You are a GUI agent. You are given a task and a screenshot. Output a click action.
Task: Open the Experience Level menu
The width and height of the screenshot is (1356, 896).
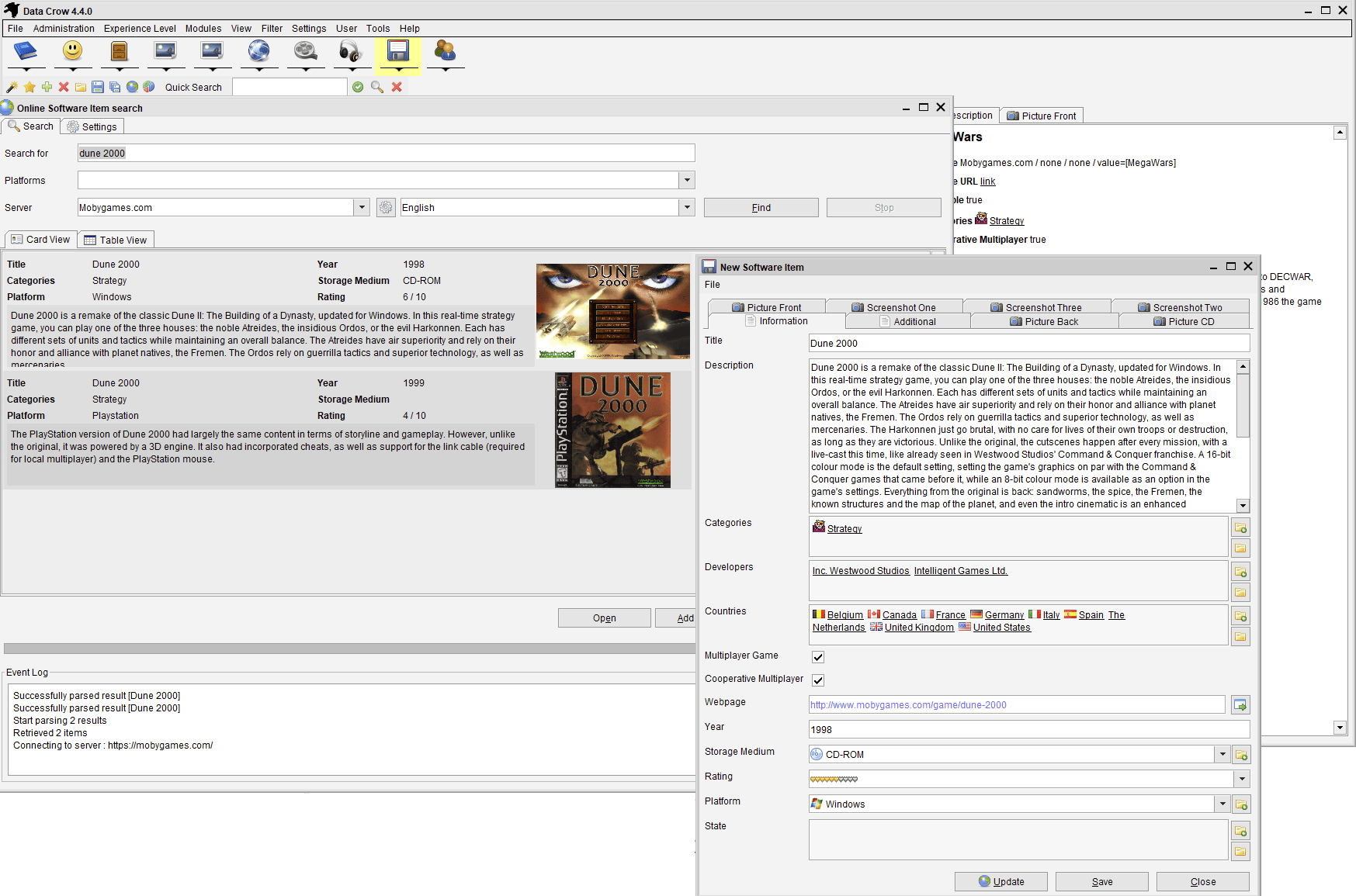(x=140, y=29)
